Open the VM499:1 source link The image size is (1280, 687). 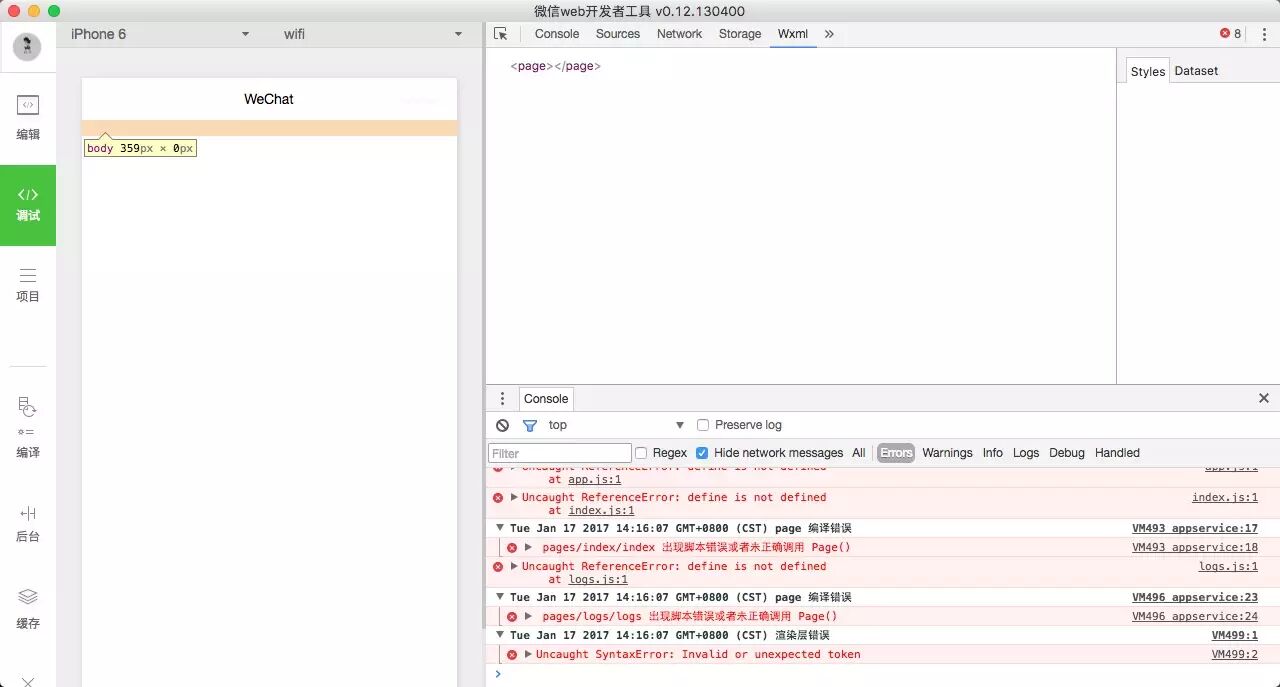tap(1235, 635)
